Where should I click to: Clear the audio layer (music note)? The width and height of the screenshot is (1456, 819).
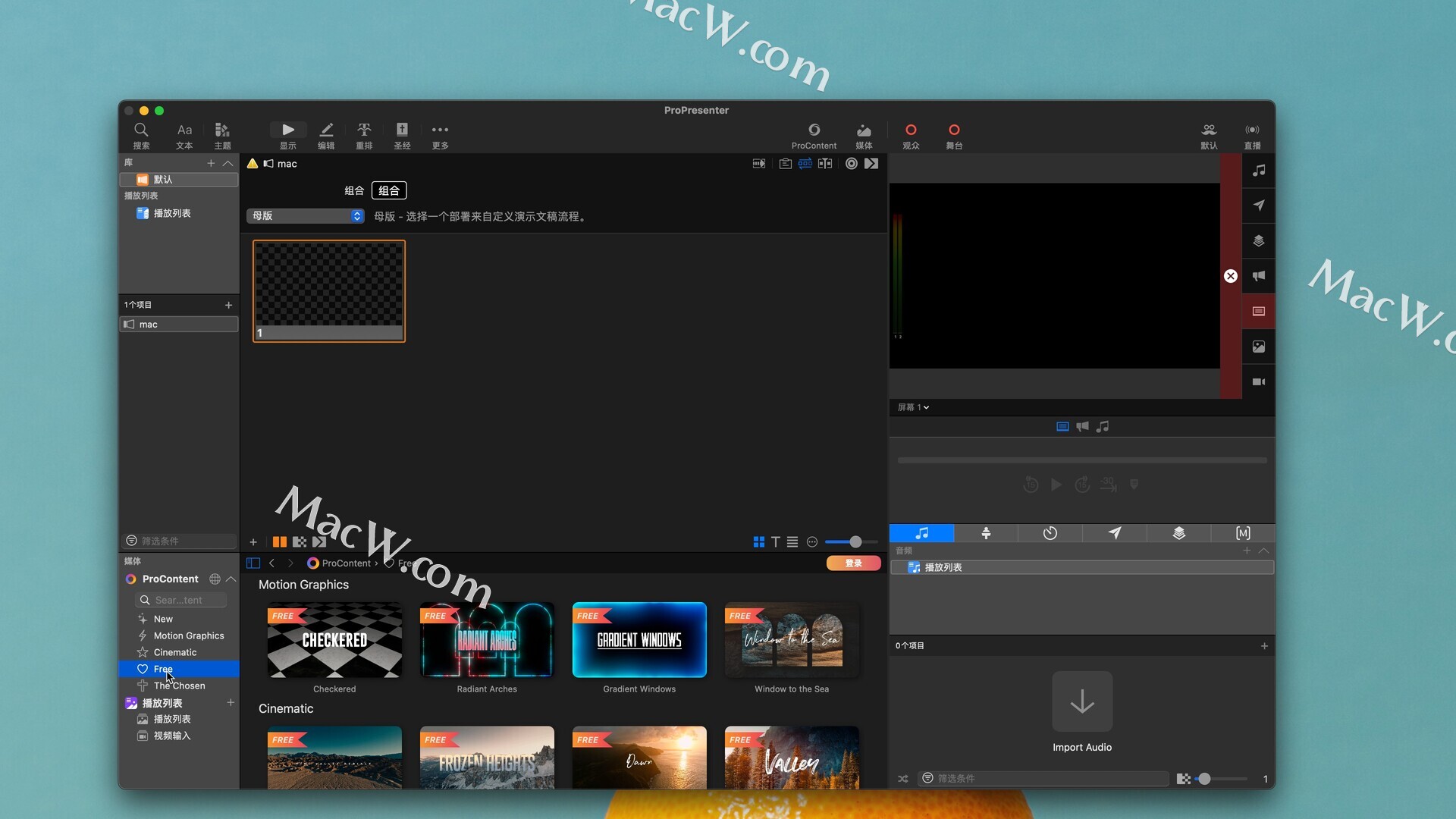pos(1259,171)
